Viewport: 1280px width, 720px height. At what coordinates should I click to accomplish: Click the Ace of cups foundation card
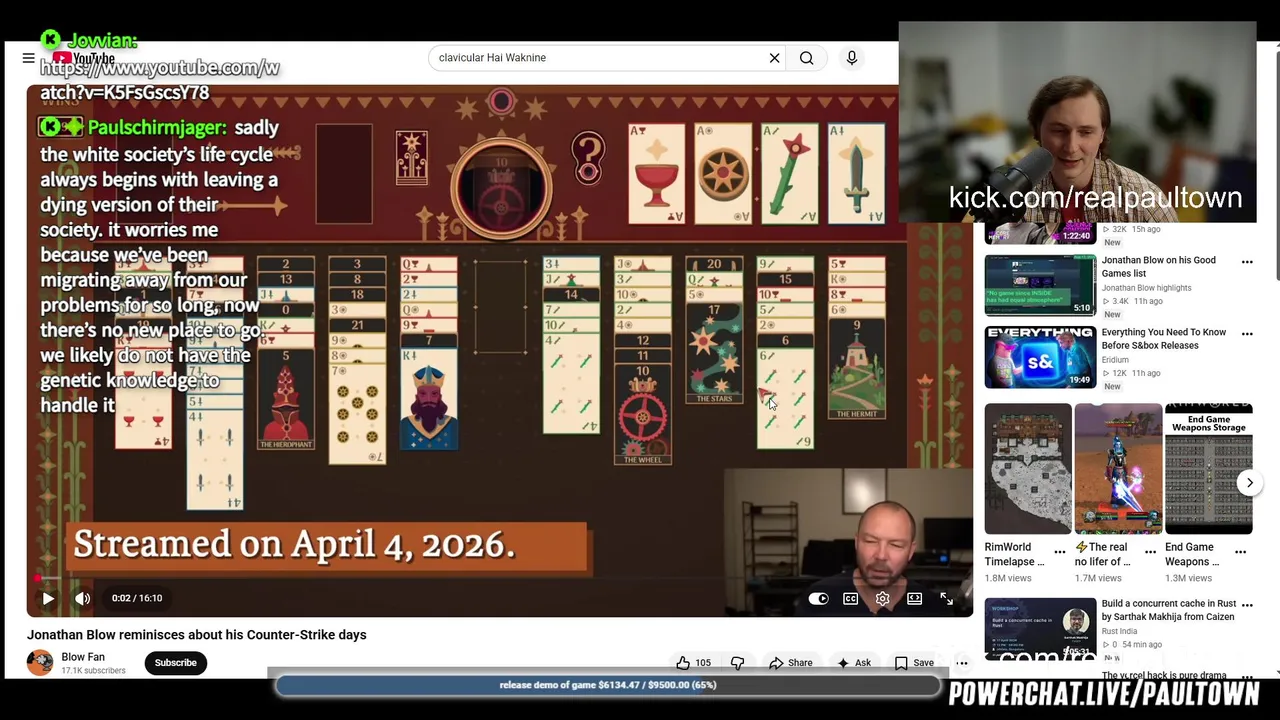(x=657, y=174)
